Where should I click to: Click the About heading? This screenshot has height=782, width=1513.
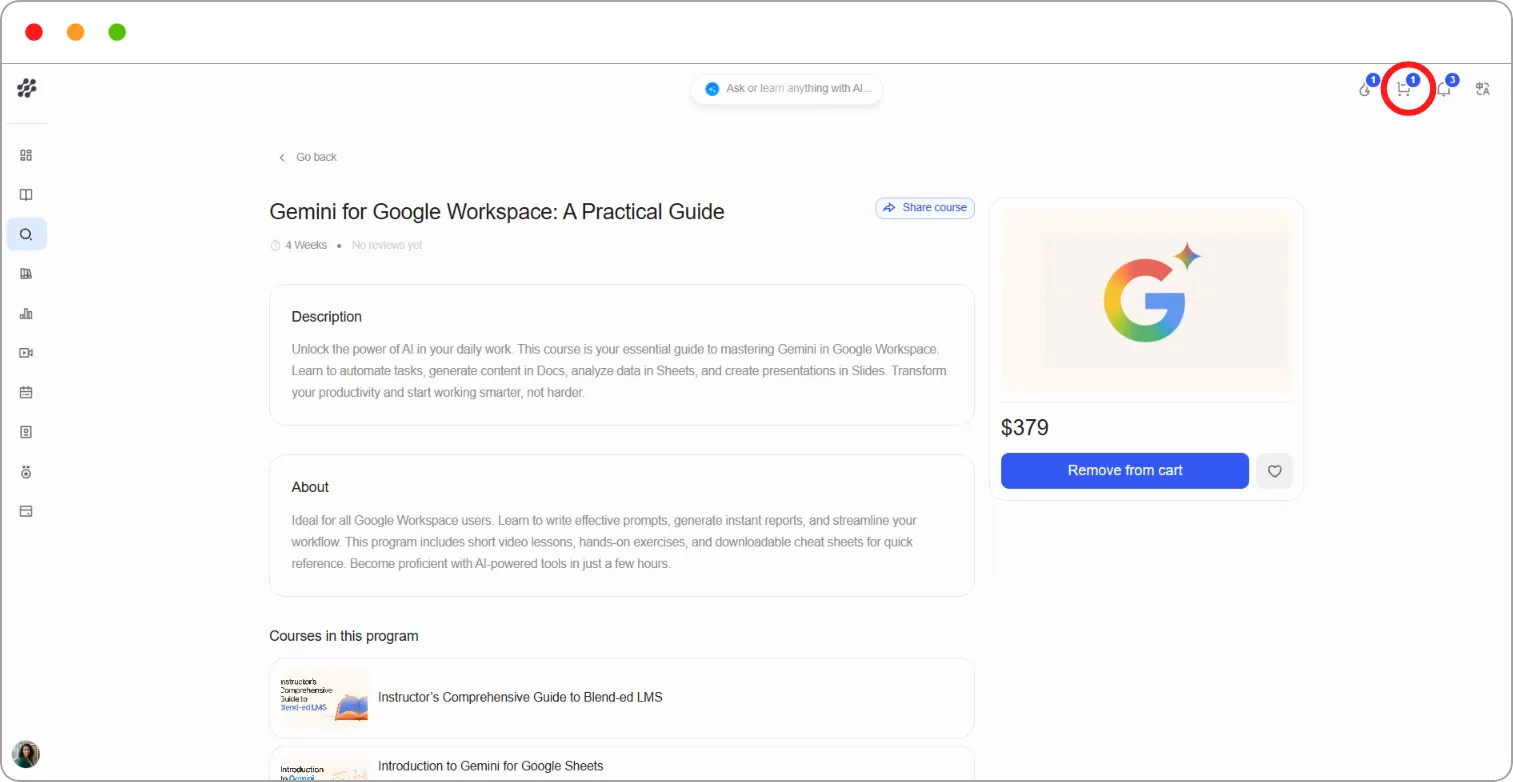click(x=310, y=487)
